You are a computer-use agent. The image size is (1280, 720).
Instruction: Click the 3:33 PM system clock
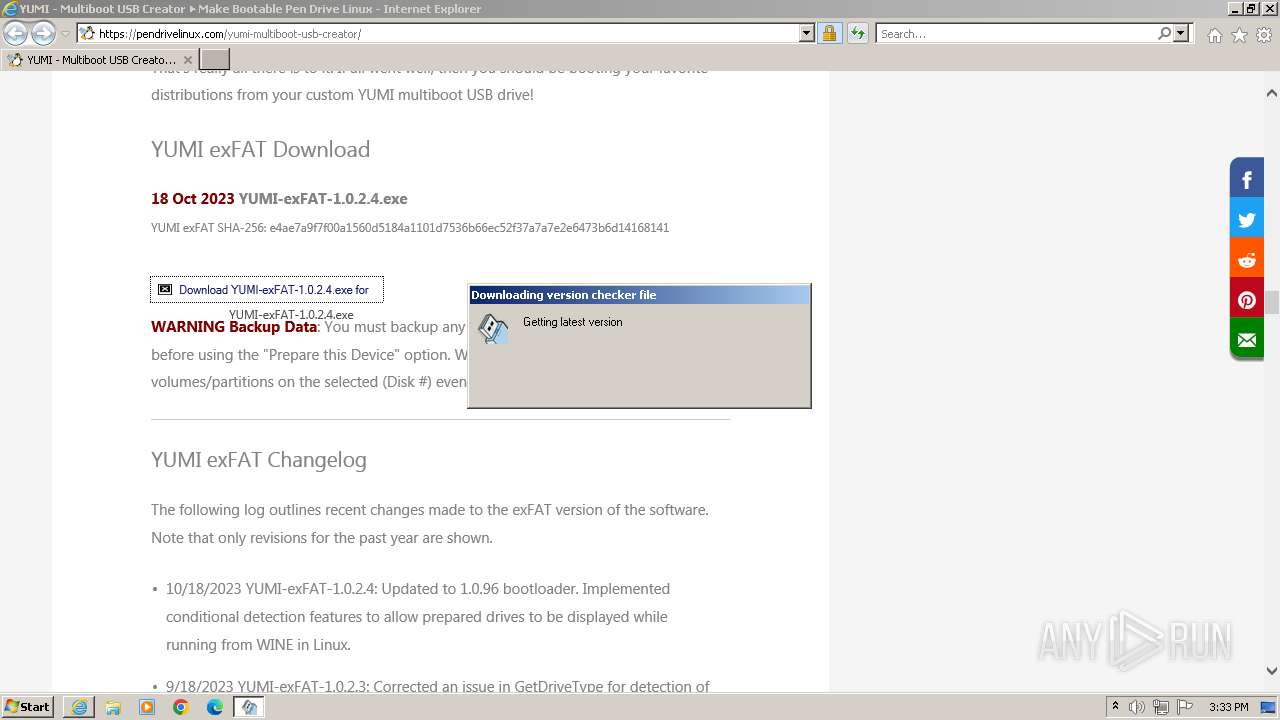point(1229,707)
